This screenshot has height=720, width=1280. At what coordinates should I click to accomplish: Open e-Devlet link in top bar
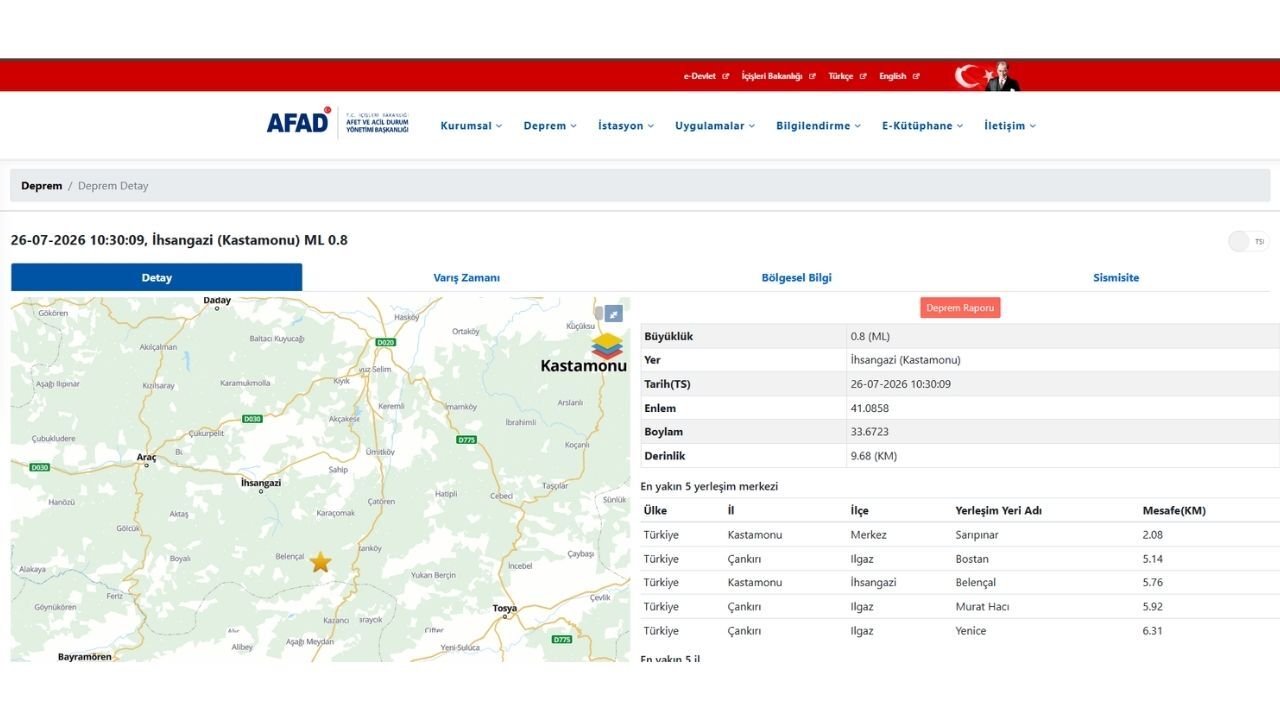(x=700, y=76)
